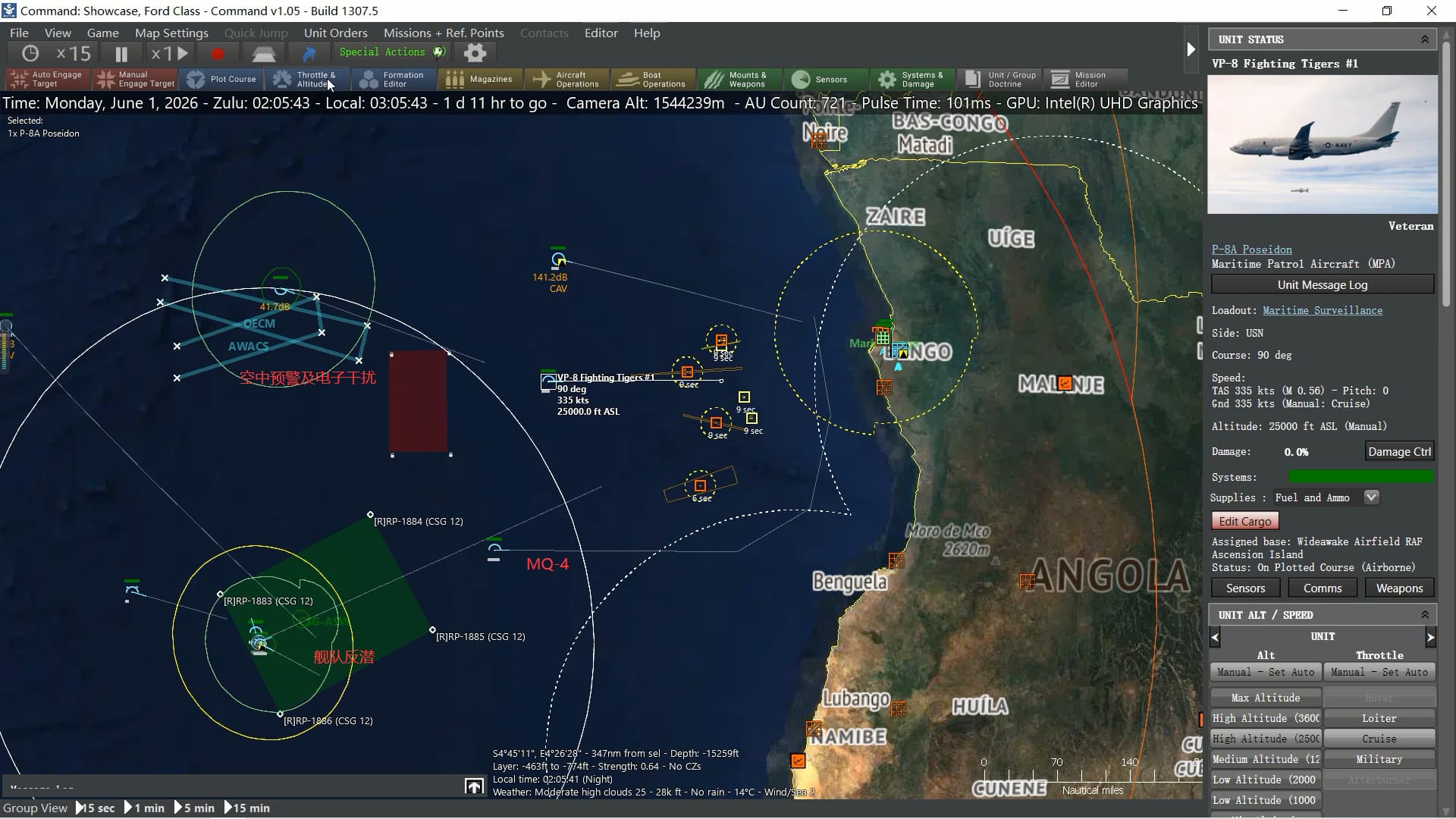1456x819 pixels.
Task: Open the View menu
Action: point(58,33)
